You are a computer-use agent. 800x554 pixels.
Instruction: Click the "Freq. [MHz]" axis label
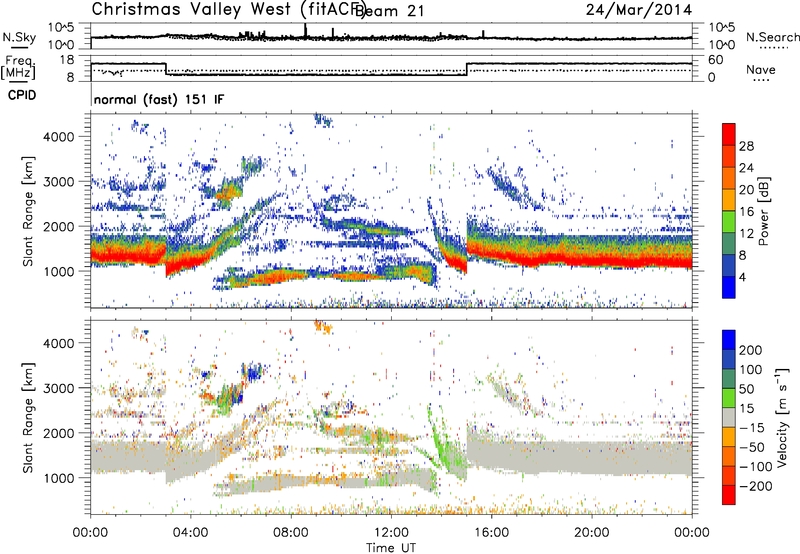click(x=18, y=68)
